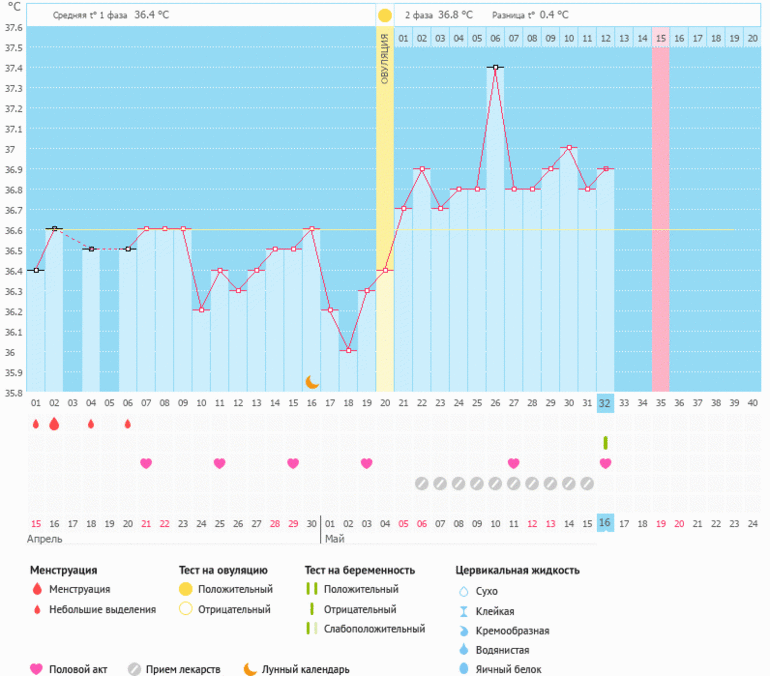Viewport: 770px width, 676px height.
Task: Click the orange moon icon on the chart
Action: pyautogui.click(x=312, y=382)
